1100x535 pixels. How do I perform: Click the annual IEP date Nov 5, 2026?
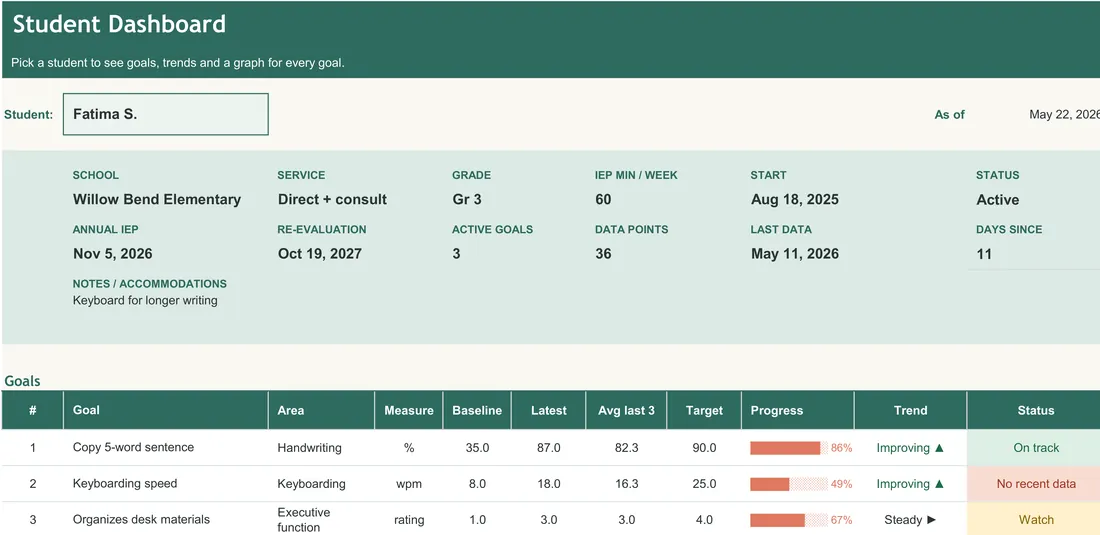coord(113,254)
